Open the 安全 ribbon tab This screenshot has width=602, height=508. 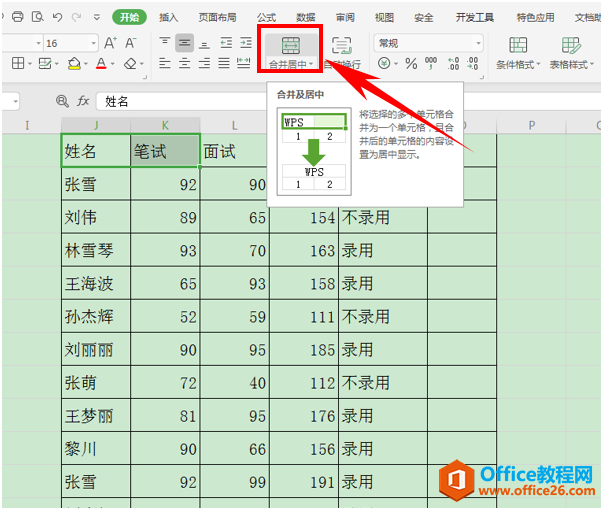(x=424, y=17)
